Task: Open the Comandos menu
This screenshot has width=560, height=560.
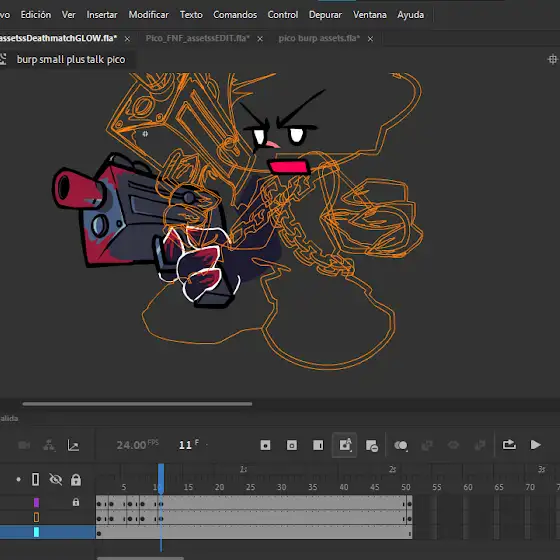Action: [x=235, y=15]
